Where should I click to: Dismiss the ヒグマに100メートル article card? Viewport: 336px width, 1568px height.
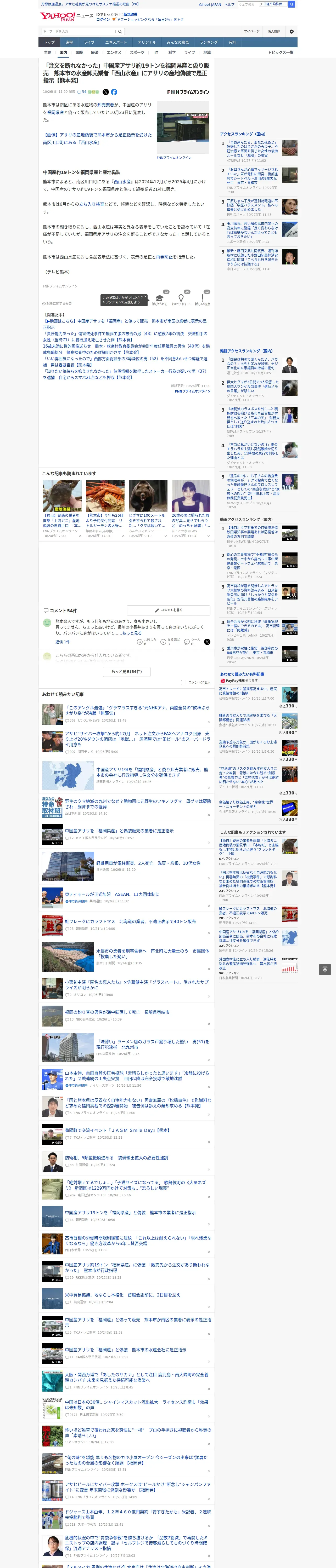[166, 536]
